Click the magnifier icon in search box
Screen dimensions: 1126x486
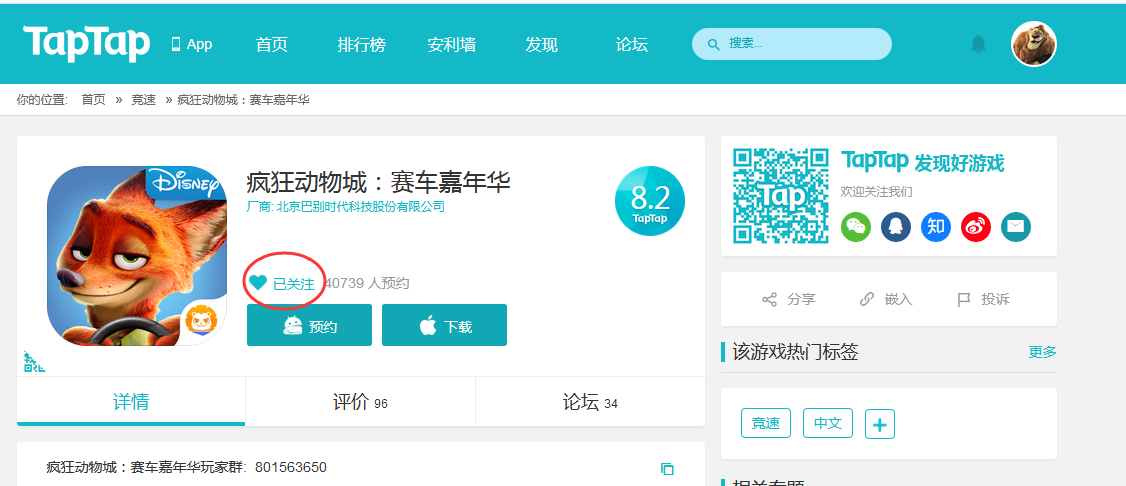coord(713,45)
